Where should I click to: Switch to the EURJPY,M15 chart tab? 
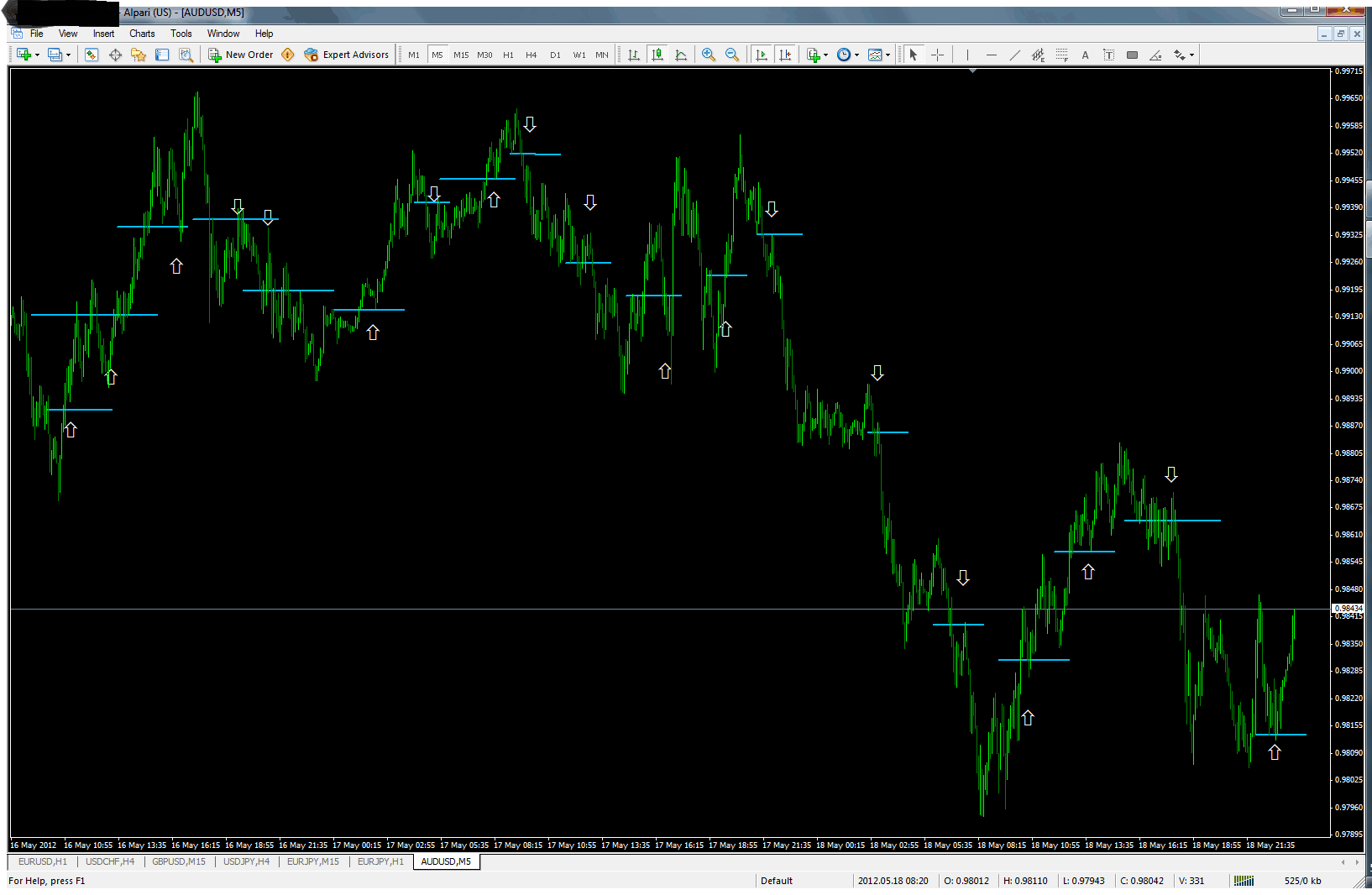[313, 861]
